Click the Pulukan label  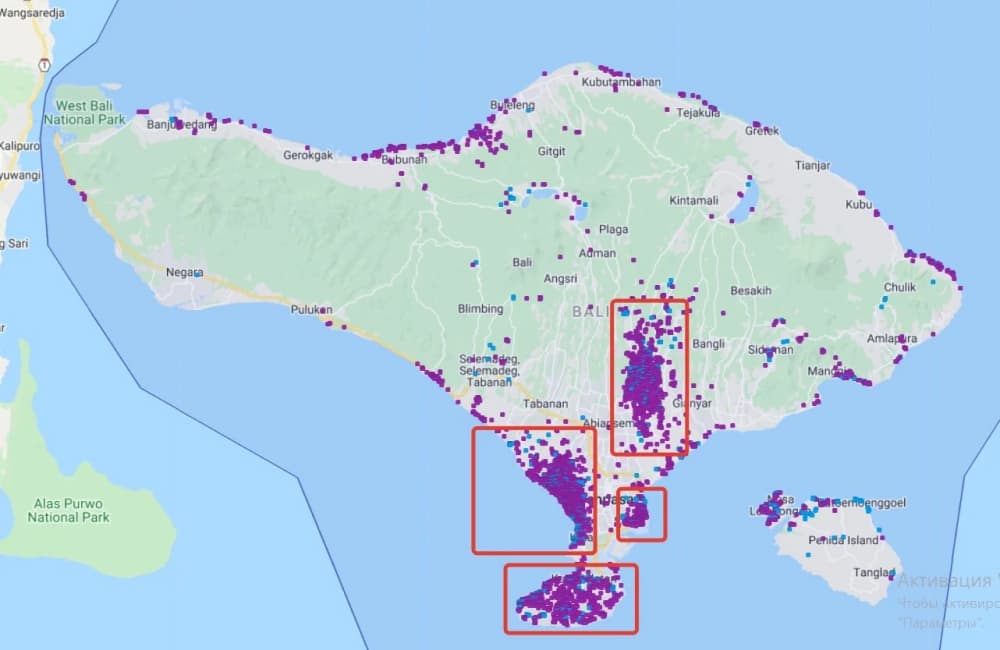[x=311, y=309]
